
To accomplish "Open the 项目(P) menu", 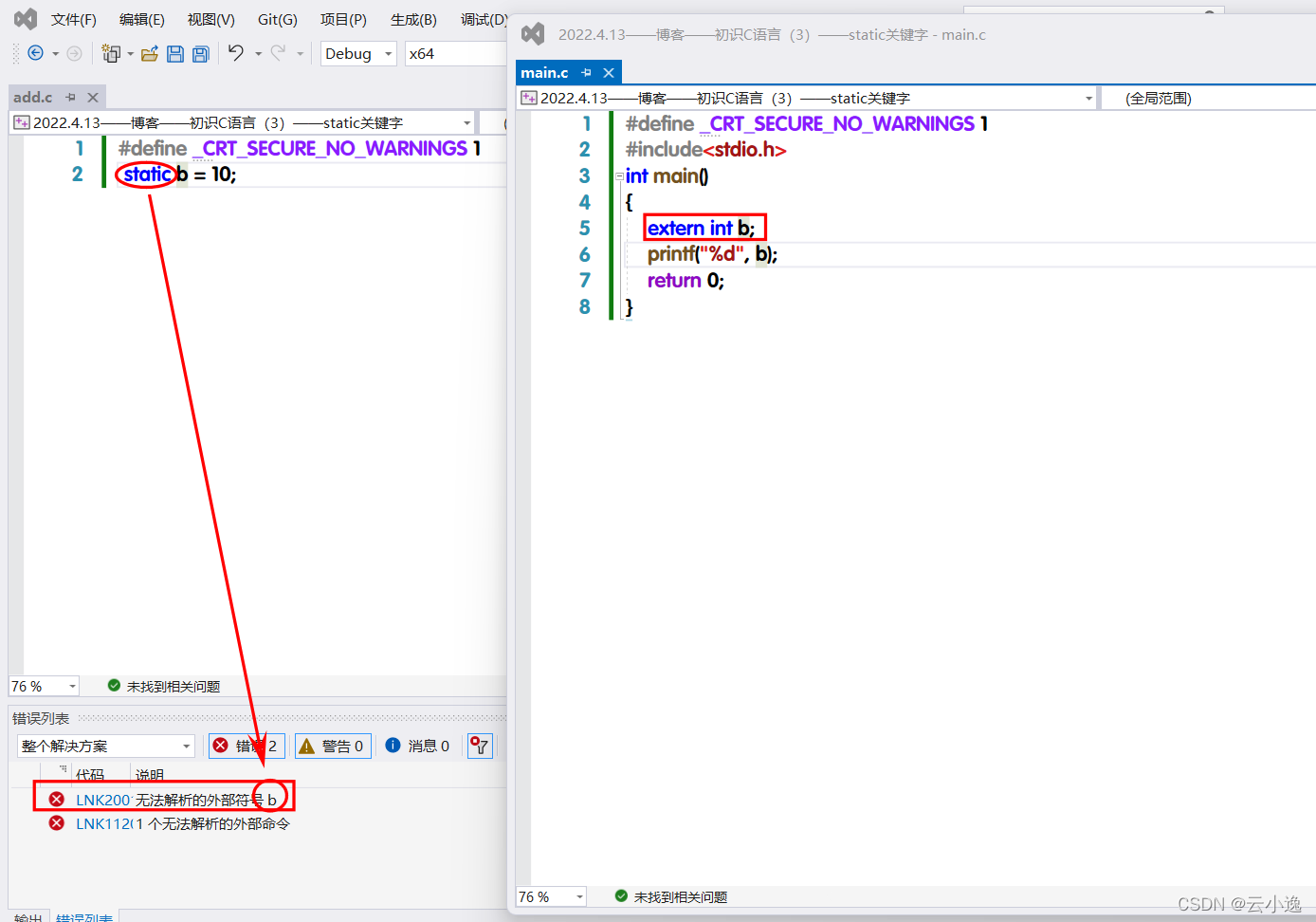I will [343, 19].
